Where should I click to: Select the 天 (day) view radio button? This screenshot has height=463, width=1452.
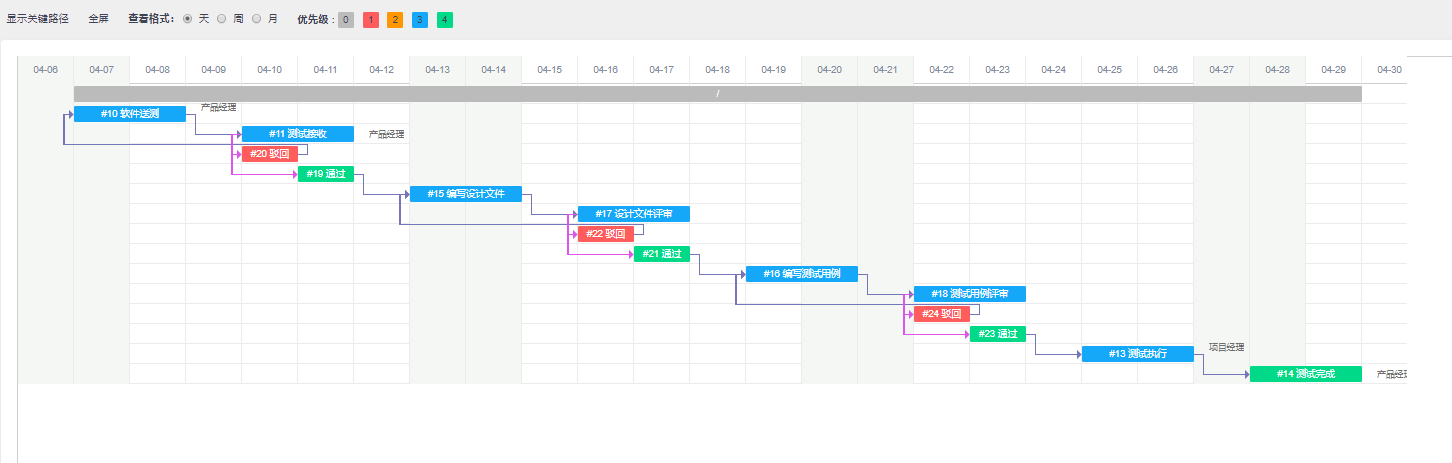(189, 19)
